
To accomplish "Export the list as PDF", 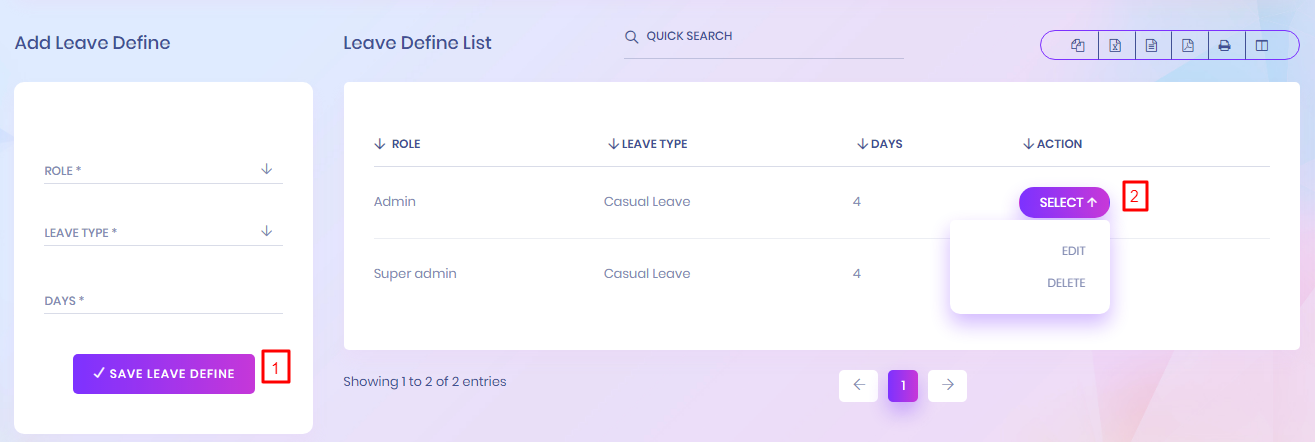I will point(1188,45).
